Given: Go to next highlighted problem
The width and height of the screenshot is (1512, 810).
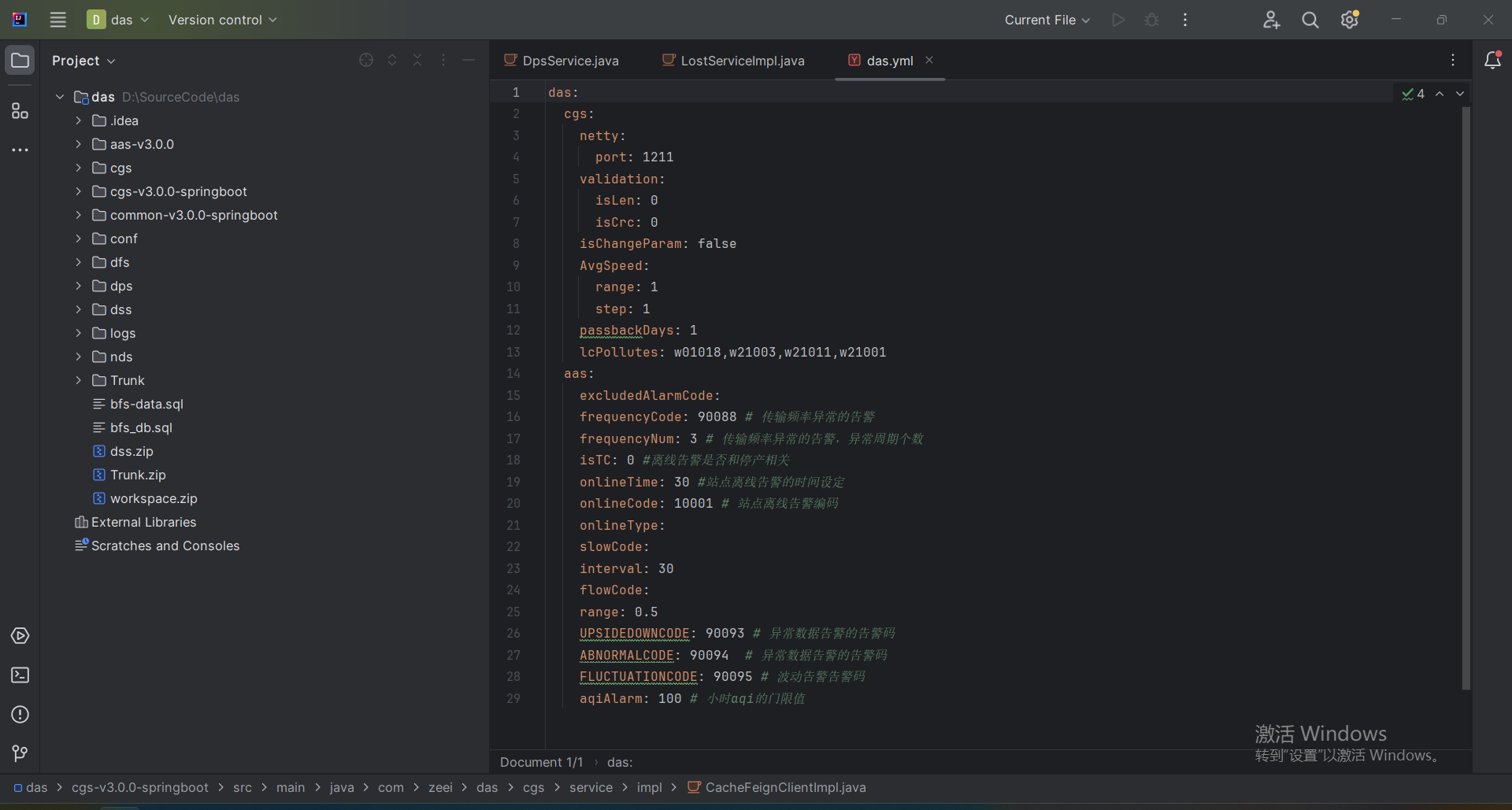Looking at the screenshot, I should (1460, 94).
